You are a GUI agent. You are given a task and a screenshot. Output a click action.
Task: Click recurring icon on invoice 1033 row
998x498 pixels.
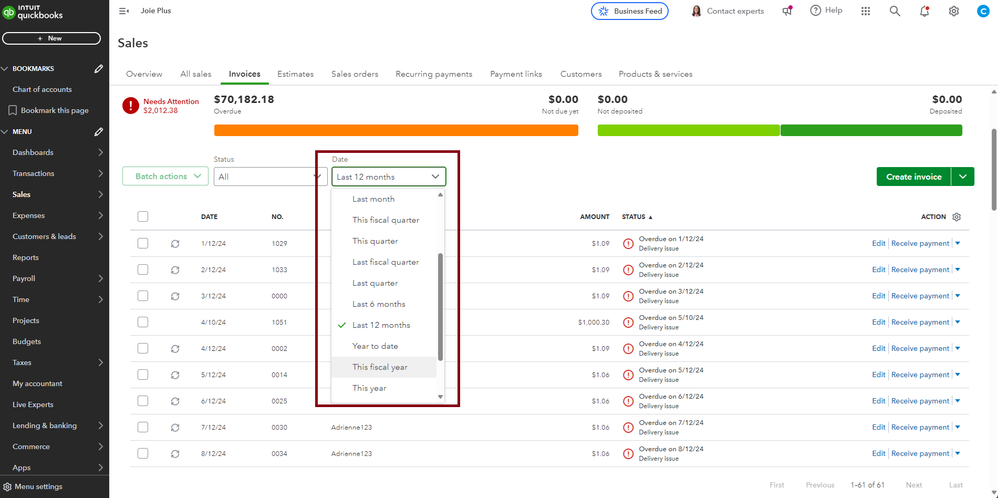tap(175, 270)
